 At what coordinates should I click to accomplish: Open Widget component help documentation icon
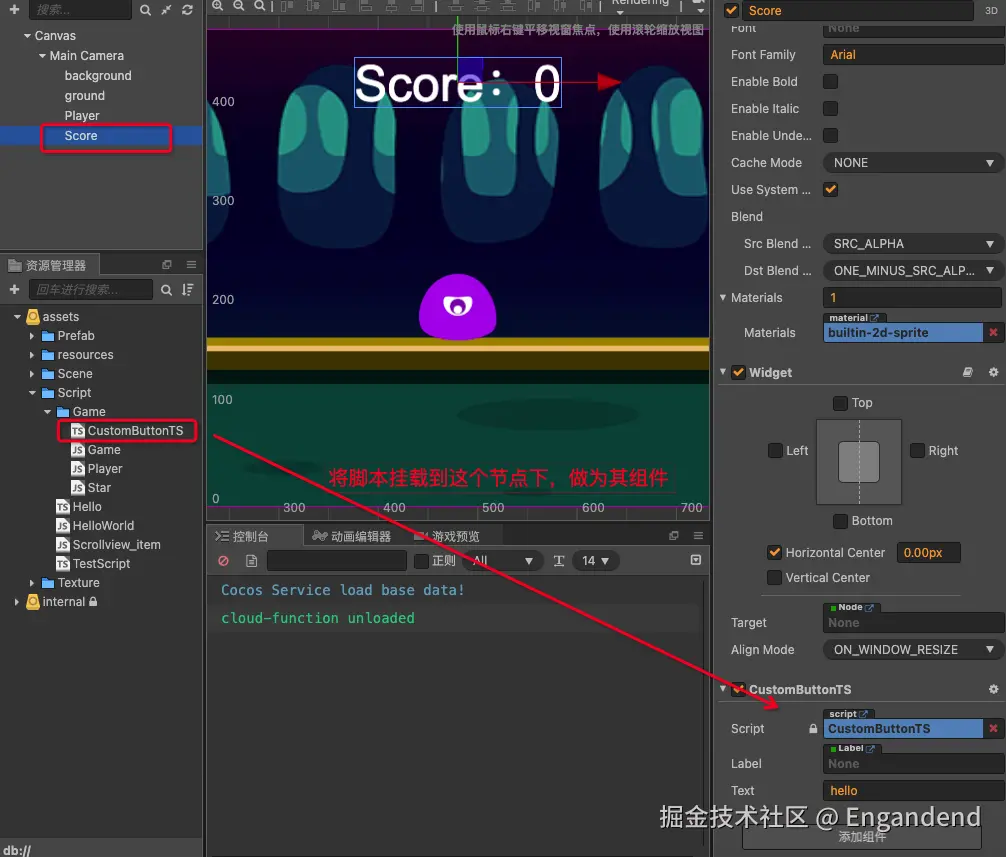[968, 372]
